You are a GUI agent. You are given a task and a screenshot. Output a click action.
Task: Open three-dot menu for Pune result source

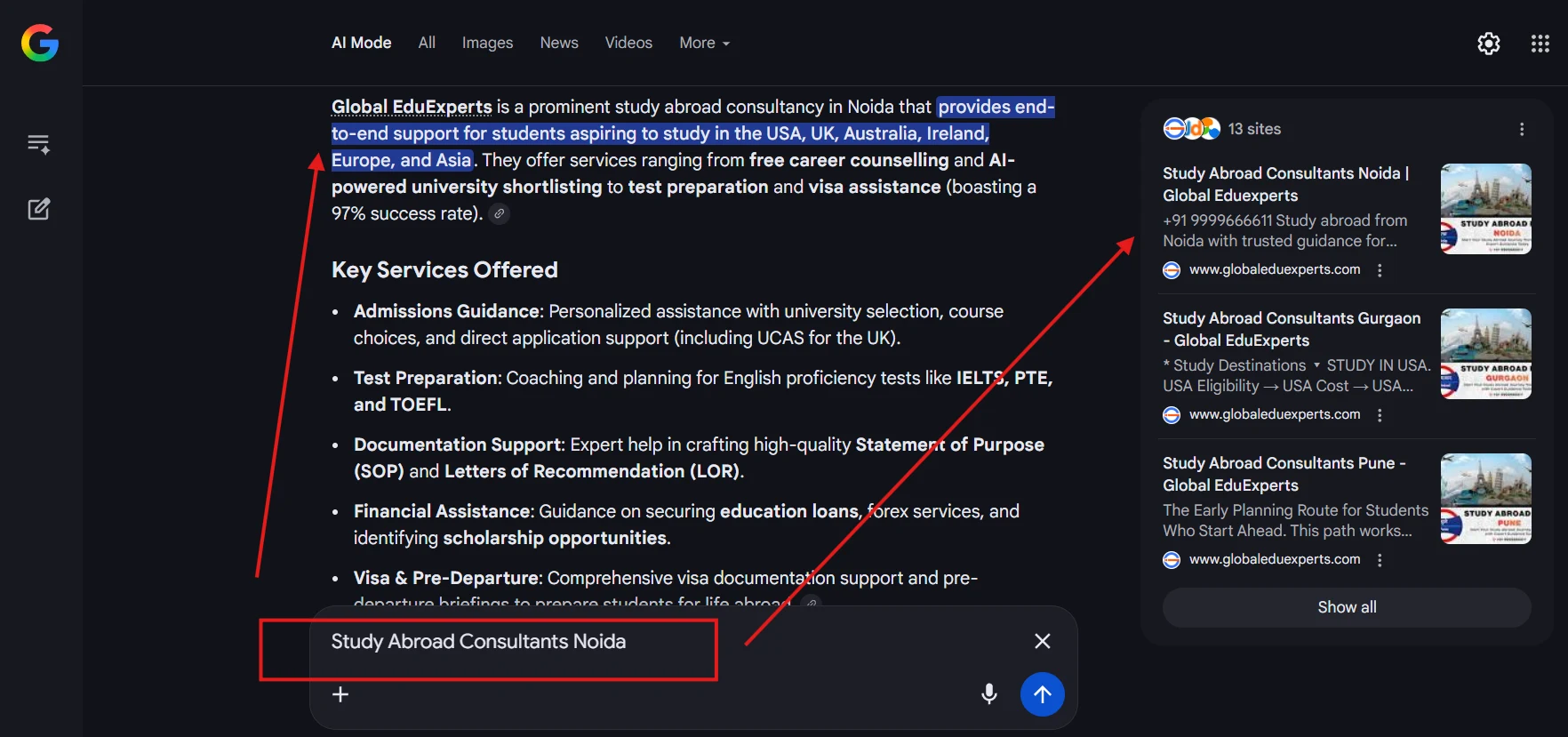point(1380,560)
